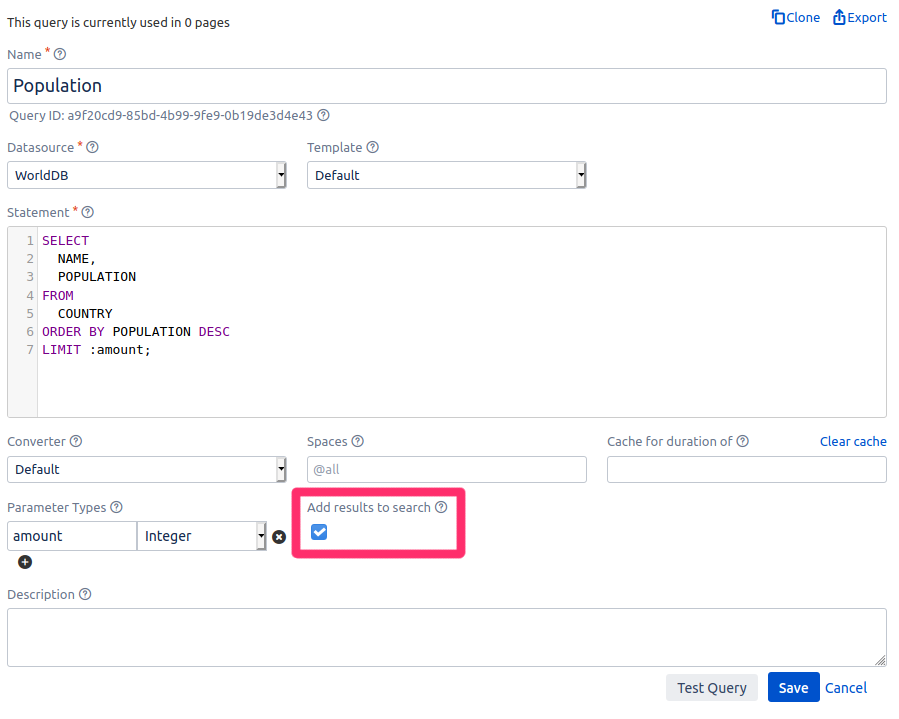899x719 pixels.
Task: Open the Template dropdown
Action: coord(446,175)
